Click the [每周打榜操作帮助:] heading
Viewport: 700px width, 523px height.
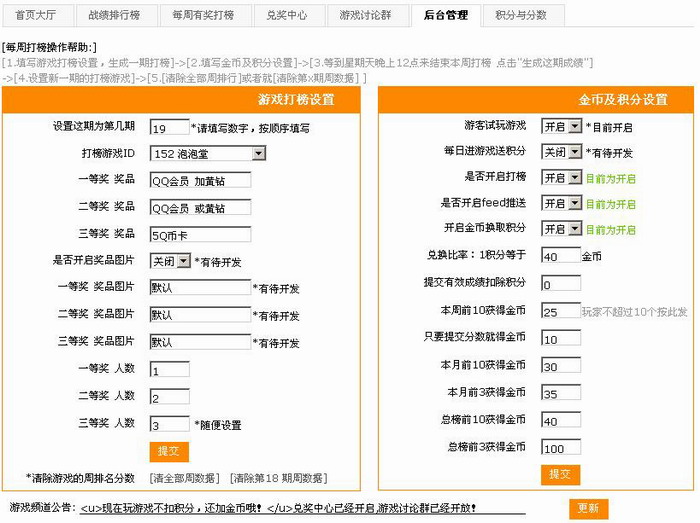point(49,47)
